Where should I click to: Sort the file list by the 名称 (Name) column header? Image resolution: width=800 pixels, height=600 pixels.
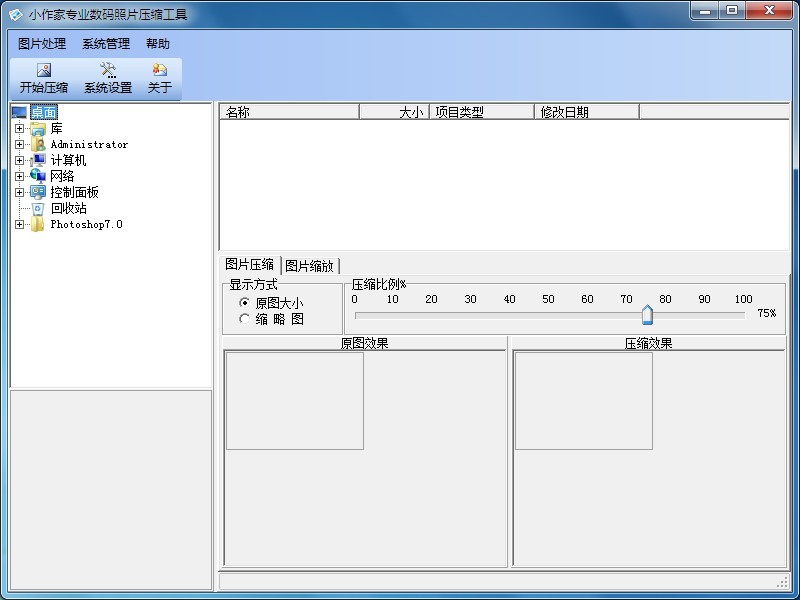pos(289,112)
